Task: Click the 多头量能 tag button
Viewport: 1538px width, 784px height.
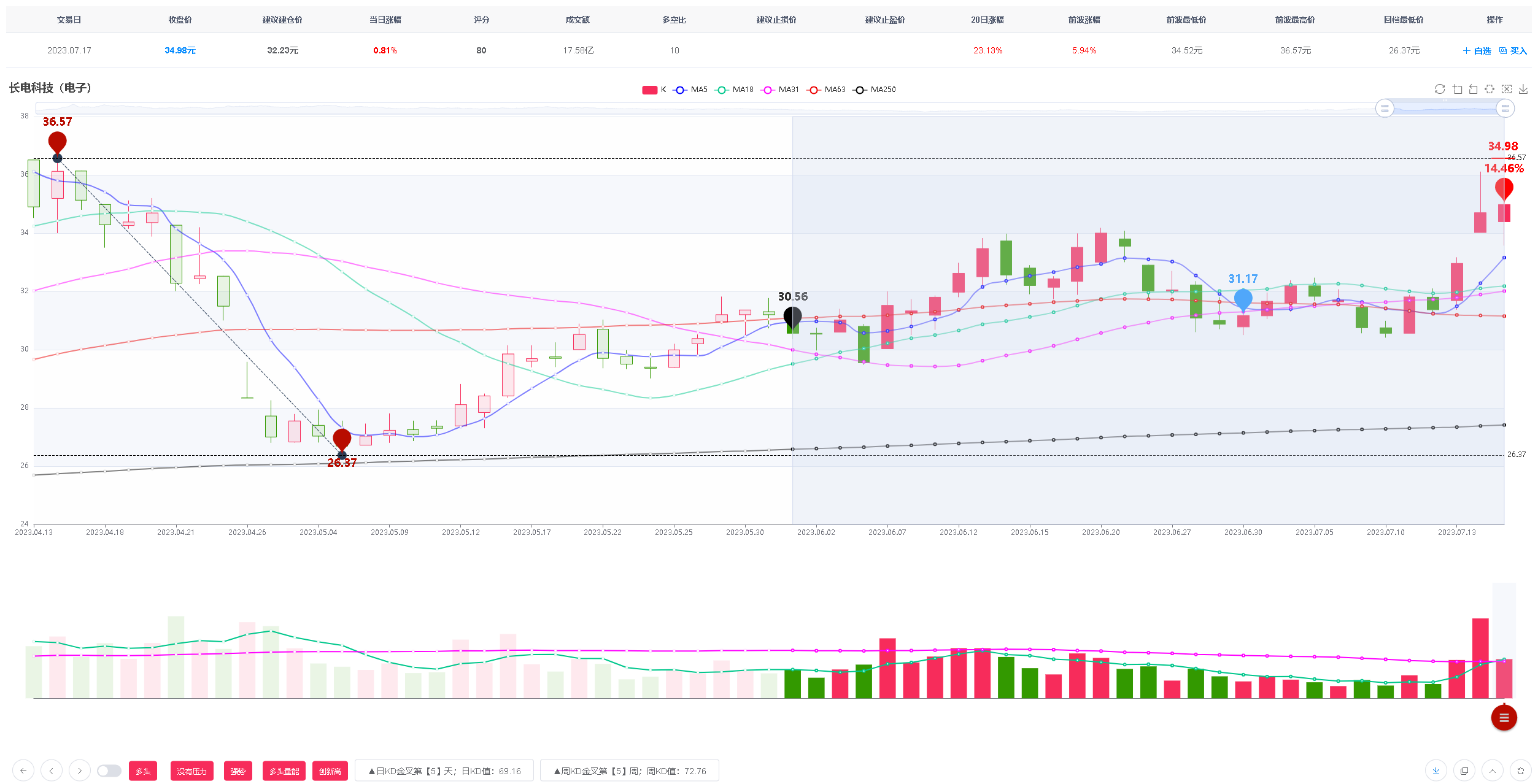Action: (x=284, y=771)
